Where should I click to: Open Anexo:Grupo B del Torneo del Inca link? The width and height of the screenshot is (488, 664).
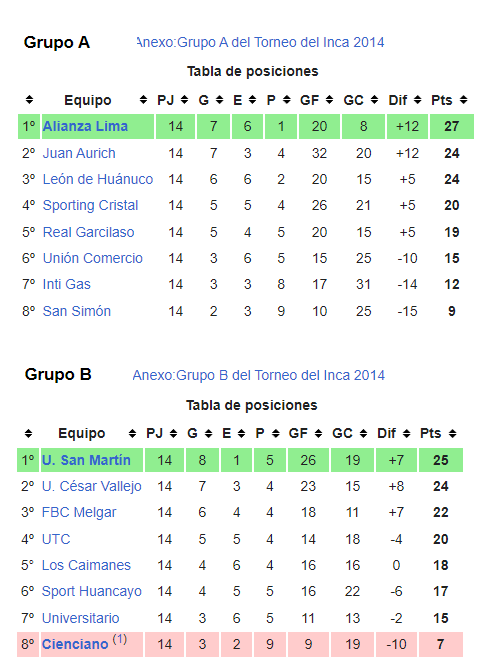point(258,375)
